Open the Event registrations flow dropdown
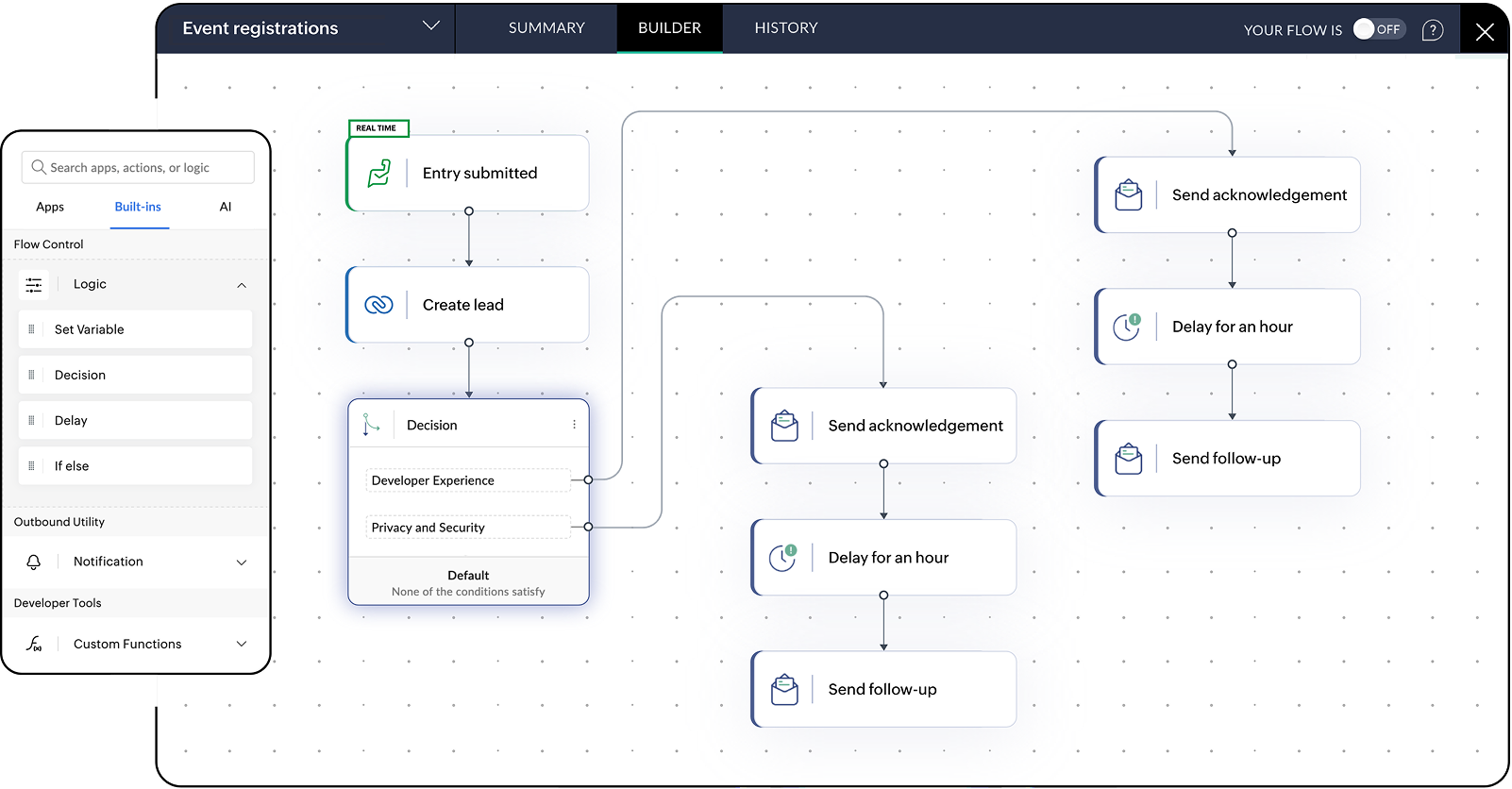The width and height of the screenshot is (1512, 789). pos(431,25)
